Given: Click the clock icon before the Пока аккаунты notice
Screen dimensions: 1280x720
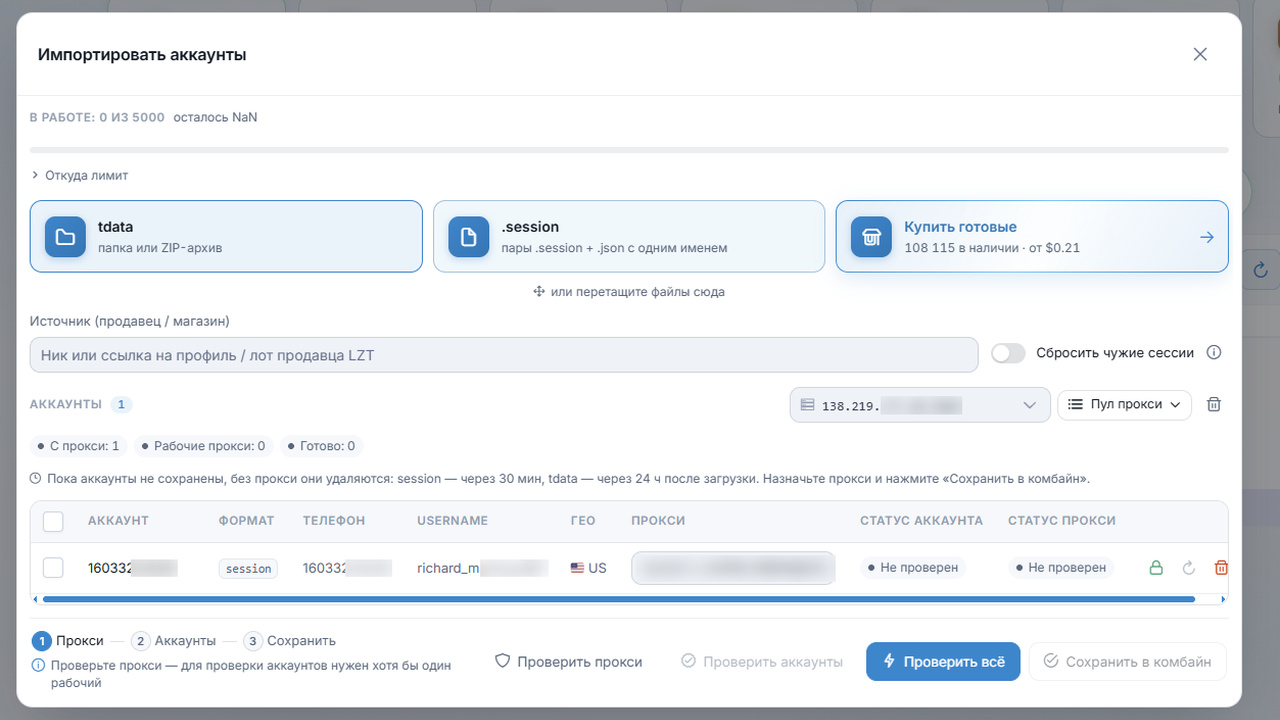Looking at the screenshot, I should click(x=36, y=479).
